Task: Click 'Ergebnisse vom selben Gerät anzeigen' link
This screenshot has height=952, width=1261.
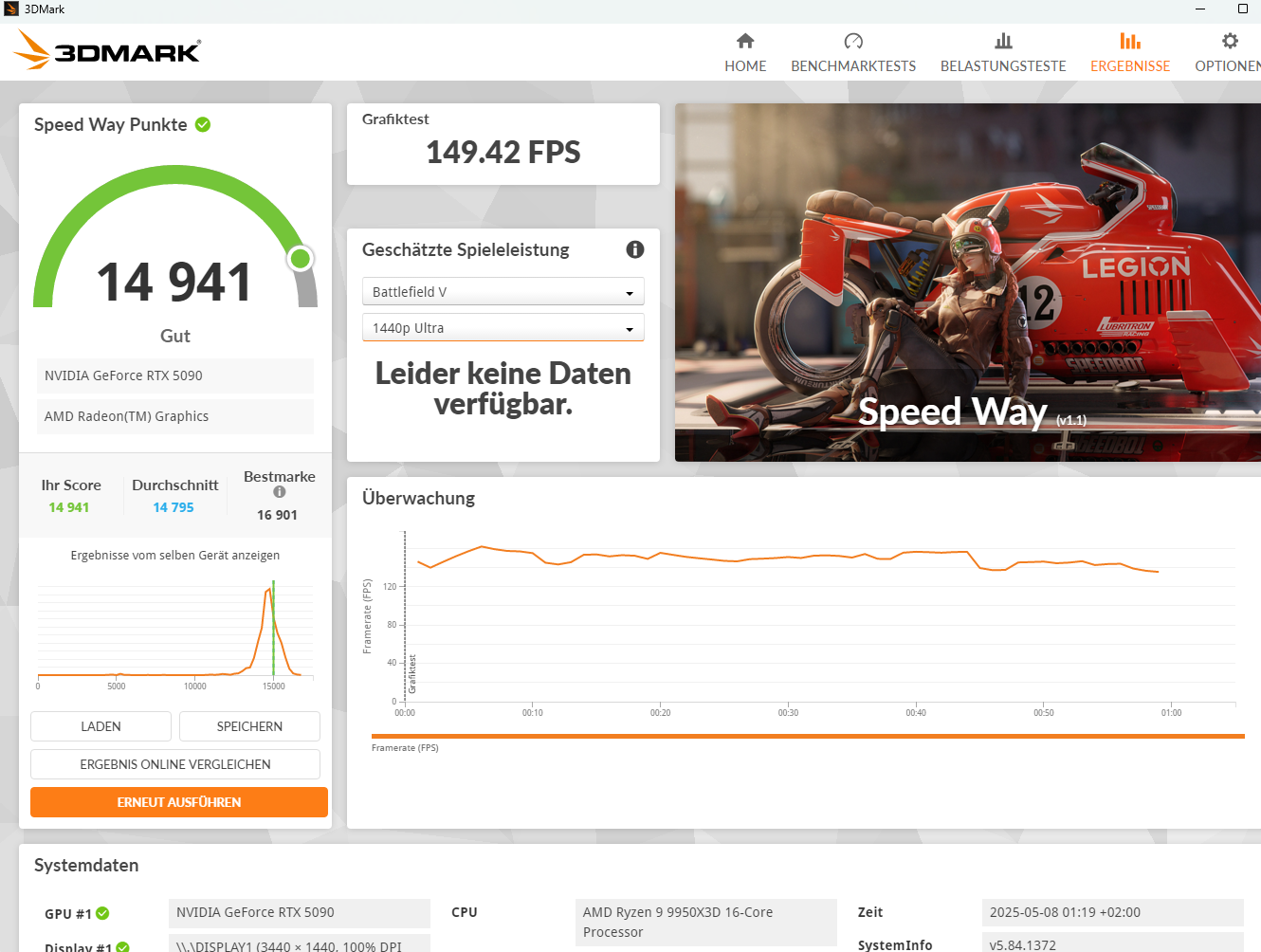Action: click(x=175, y=556)
